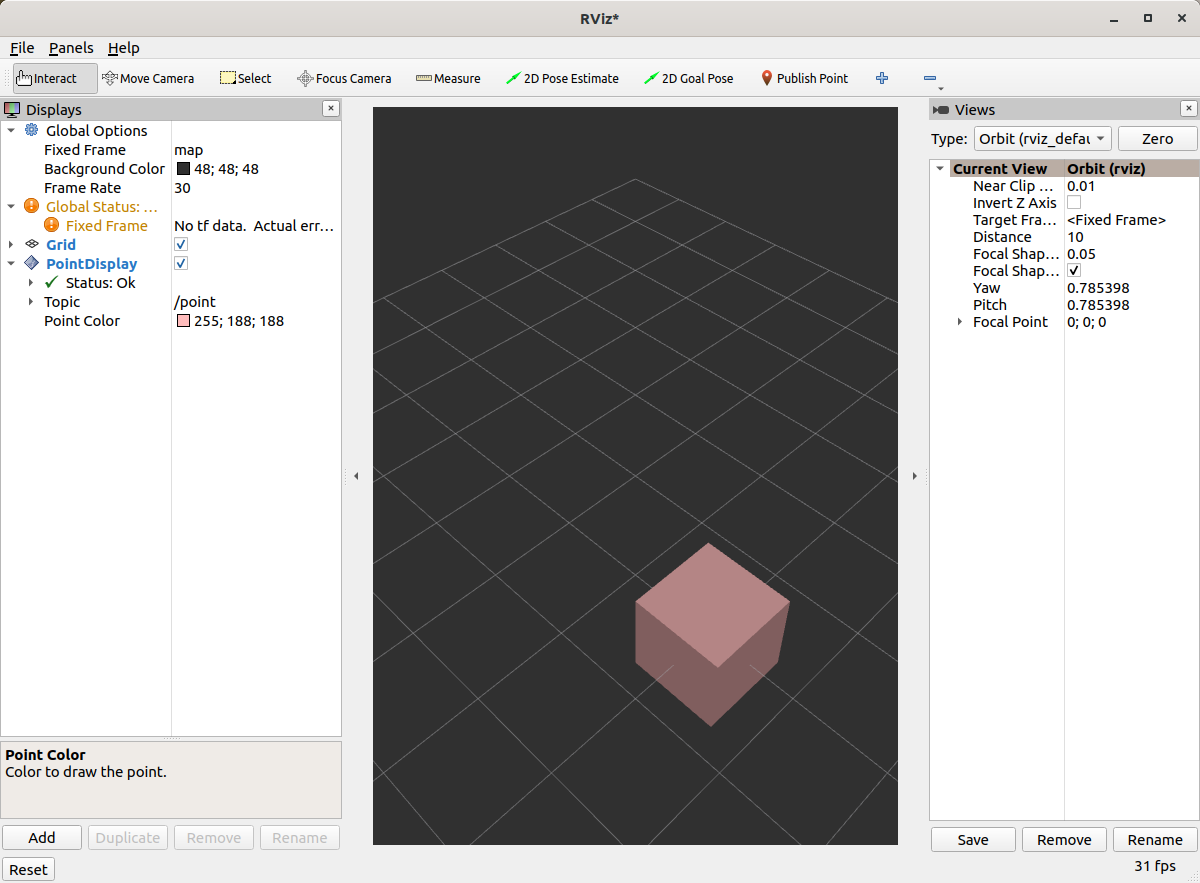Click the plus icon to add a tool
Viewport: 1200px width, 883px height.
coord(882,78)
